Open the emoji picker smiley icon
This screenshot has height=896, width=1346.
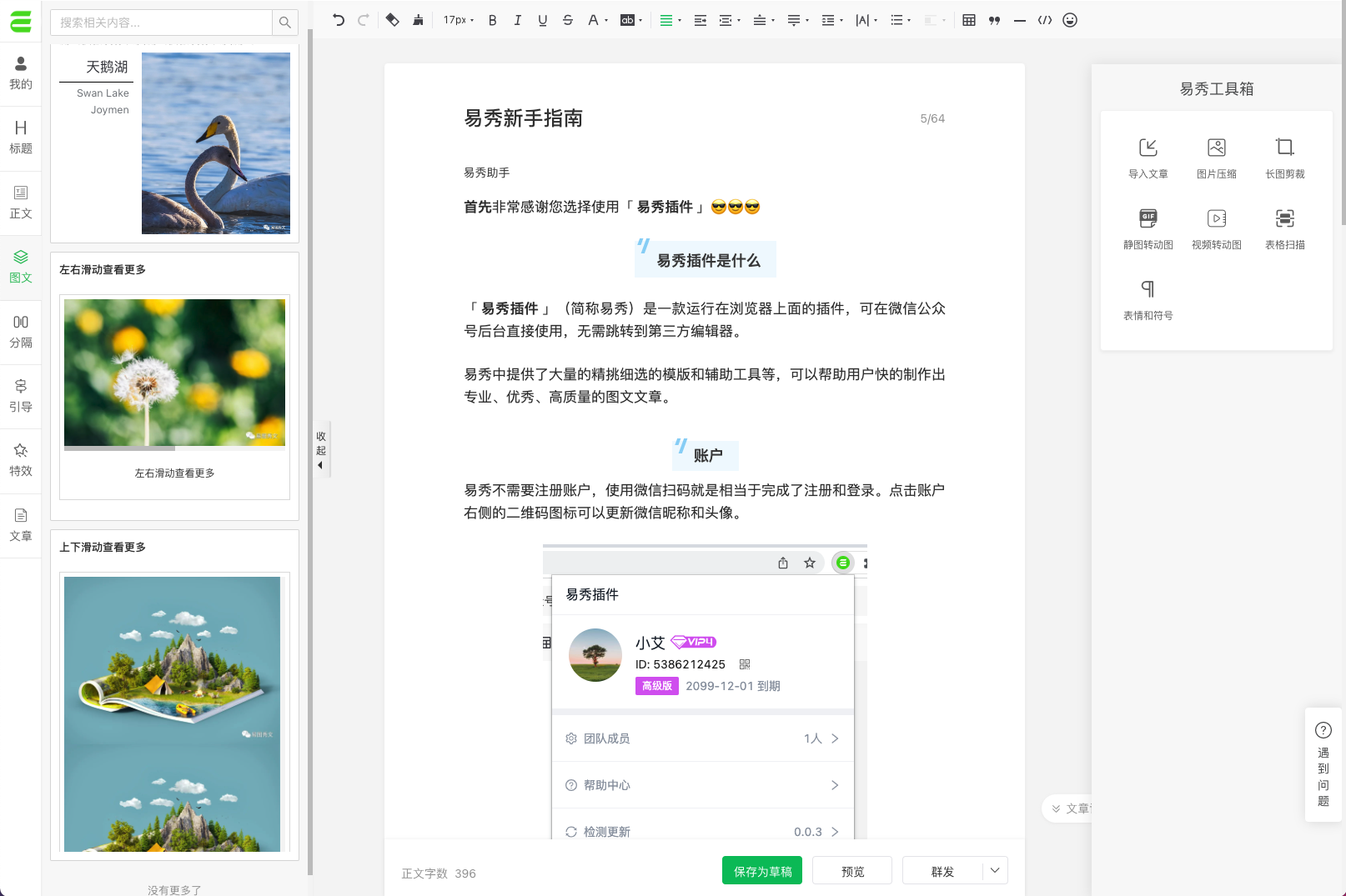(1070, 20)
